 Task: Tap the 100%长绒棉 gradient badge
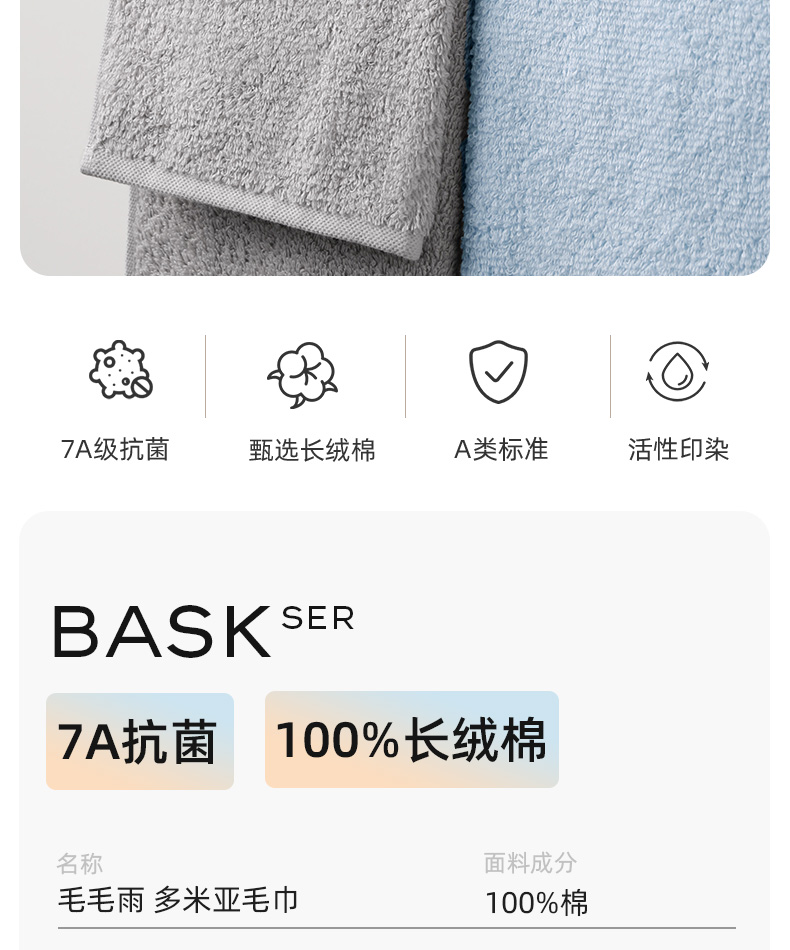pos(412,739)
